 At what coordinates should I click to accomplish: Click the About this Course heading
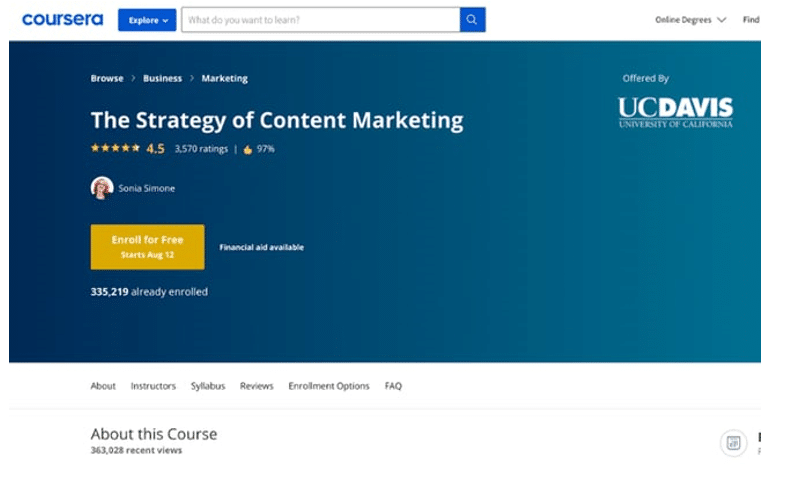click(154, 434)
